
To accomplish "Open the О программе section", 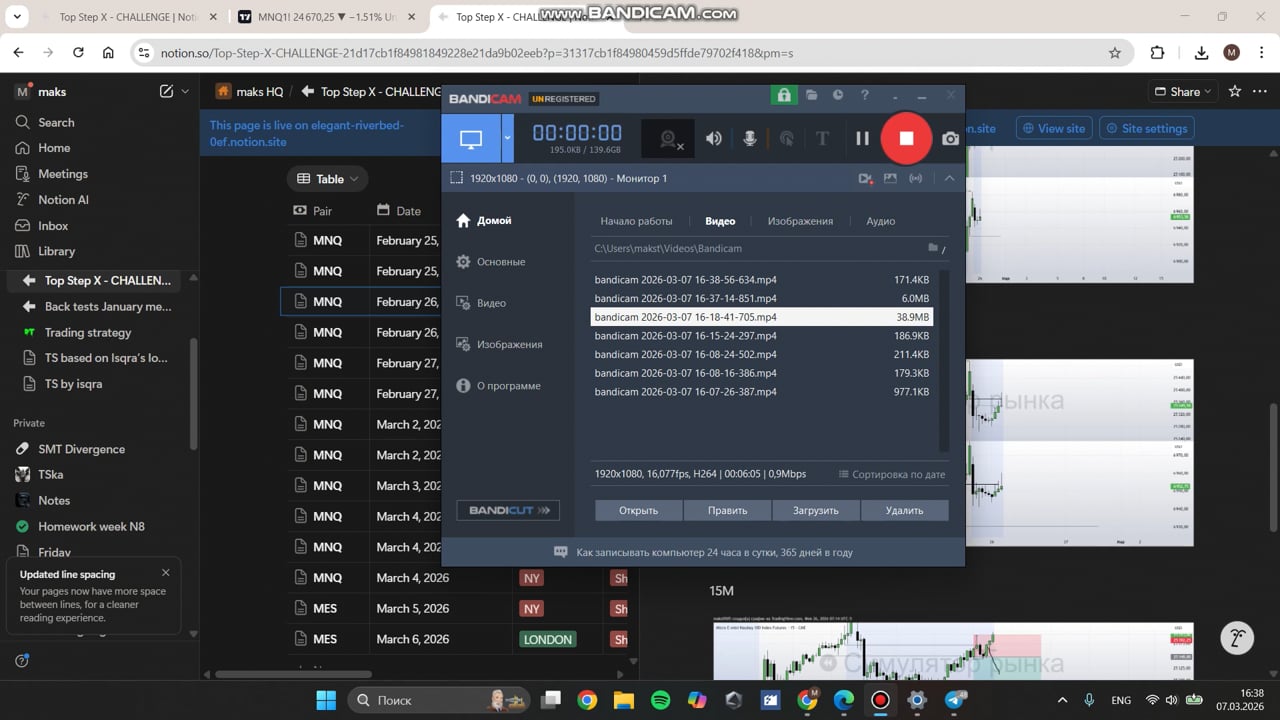I will click(498, 386).
